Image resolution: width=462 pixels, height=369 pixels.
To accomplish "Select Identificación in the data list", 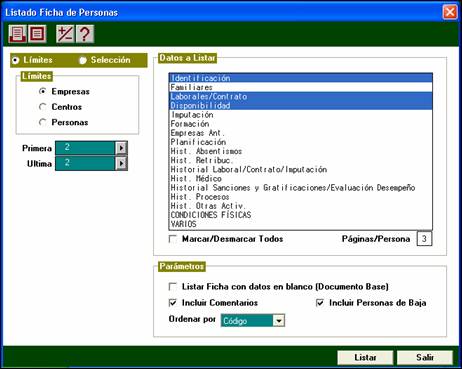I will tap(301, 78).
